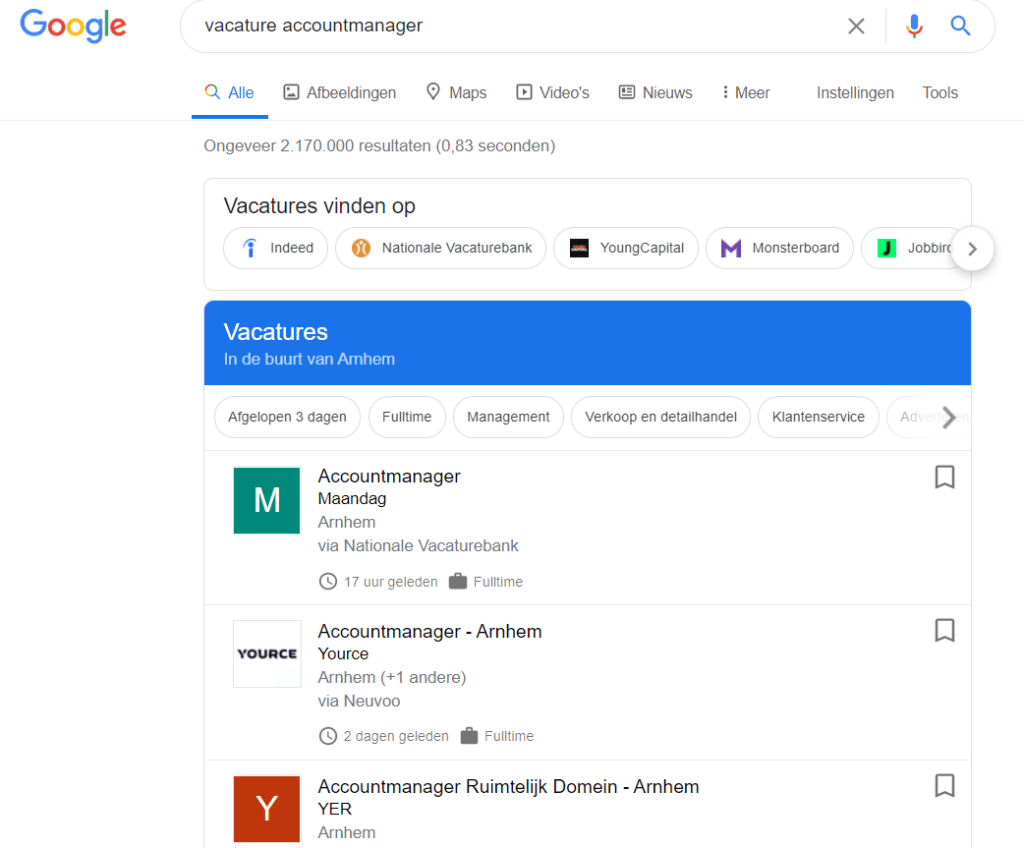Click the voice search microphone icon

point(914,26)
